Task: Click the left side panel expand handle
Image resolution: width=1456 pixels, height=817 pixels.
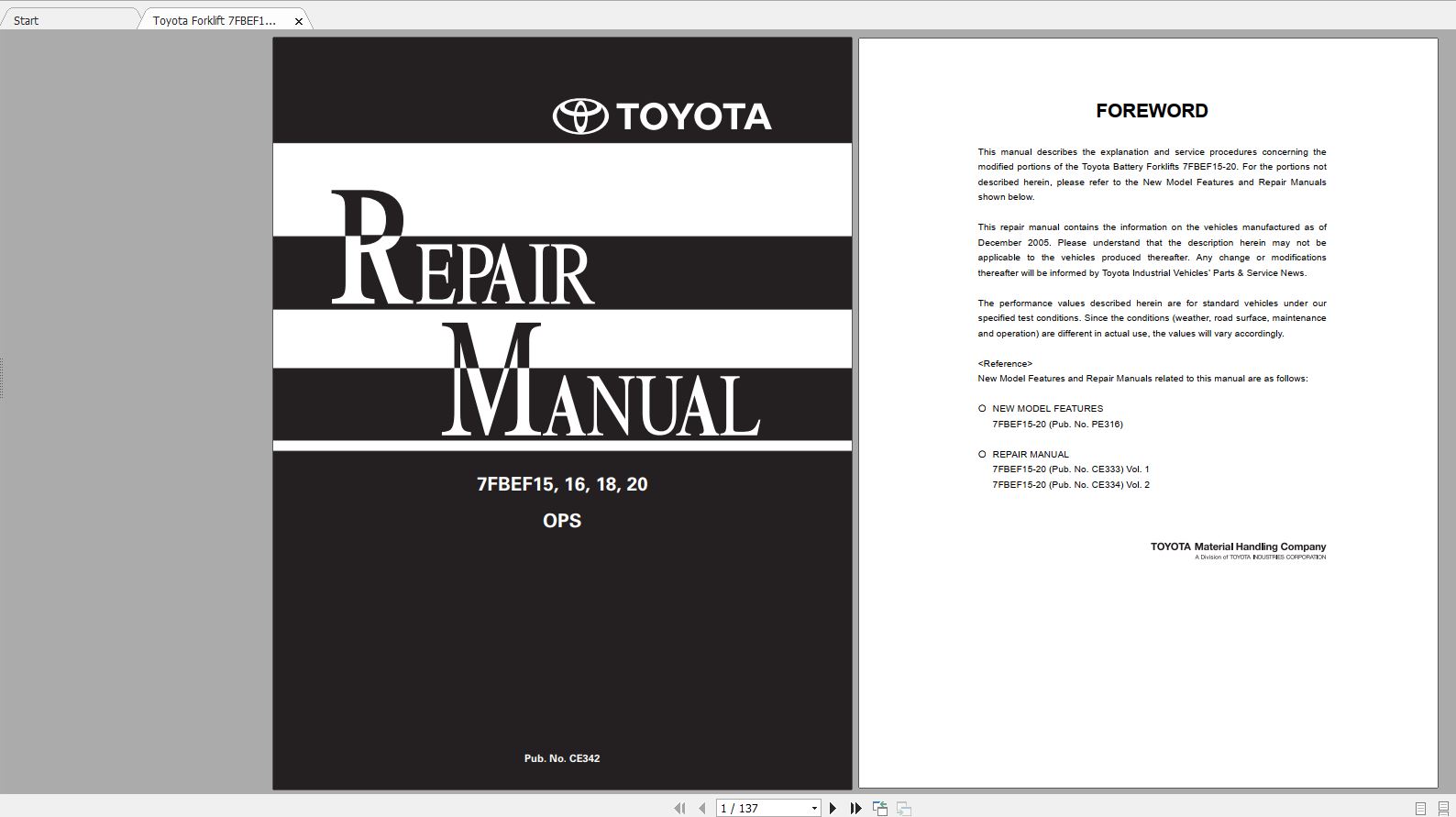Action: [x=2, y=378]
